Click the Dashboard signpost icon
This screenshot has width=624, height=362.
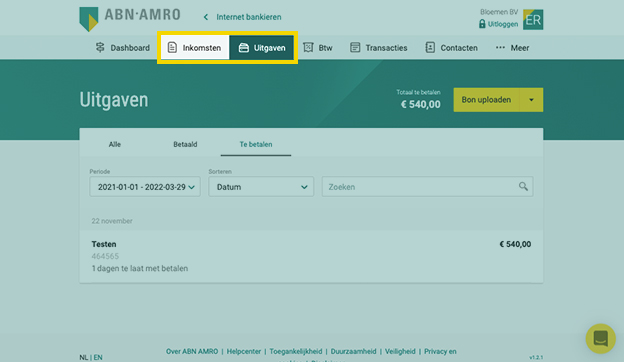(x=100, y=48)
